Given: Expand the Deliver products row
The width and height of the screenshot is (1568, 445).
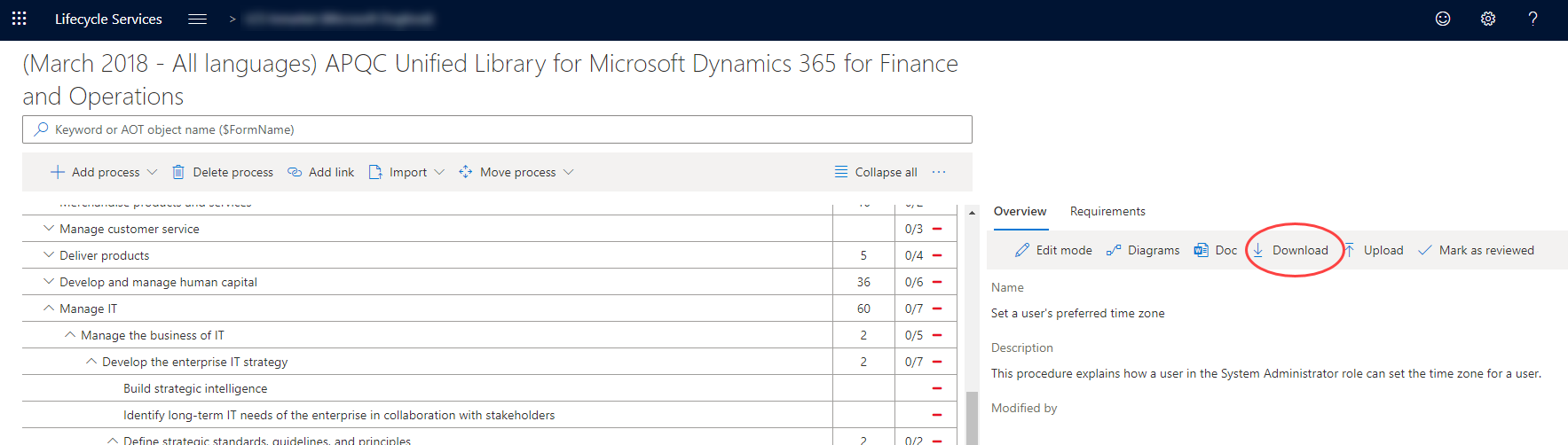Looking at the screenshot, I should 49,255.
